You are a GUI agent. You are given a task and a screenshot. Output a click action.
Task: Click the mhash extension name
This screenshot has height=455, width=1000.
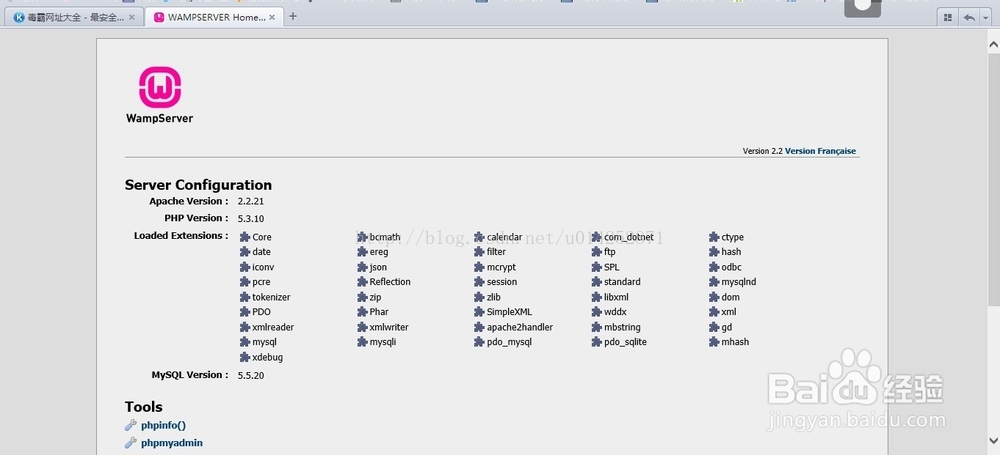[x=735, y=342]
